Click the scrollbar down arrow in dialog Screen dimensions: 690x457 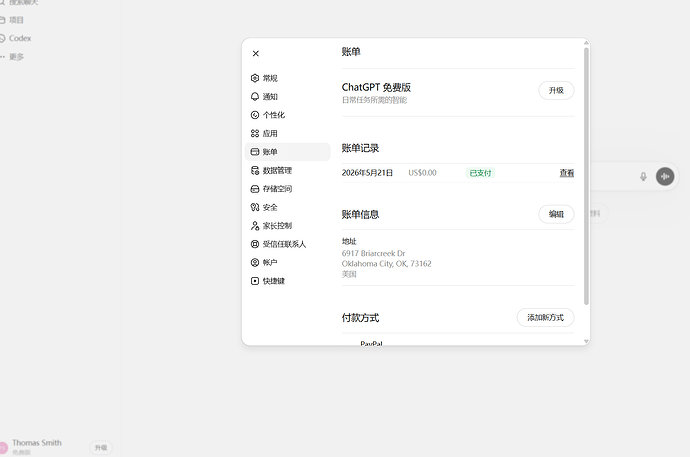tap(586, 341)
